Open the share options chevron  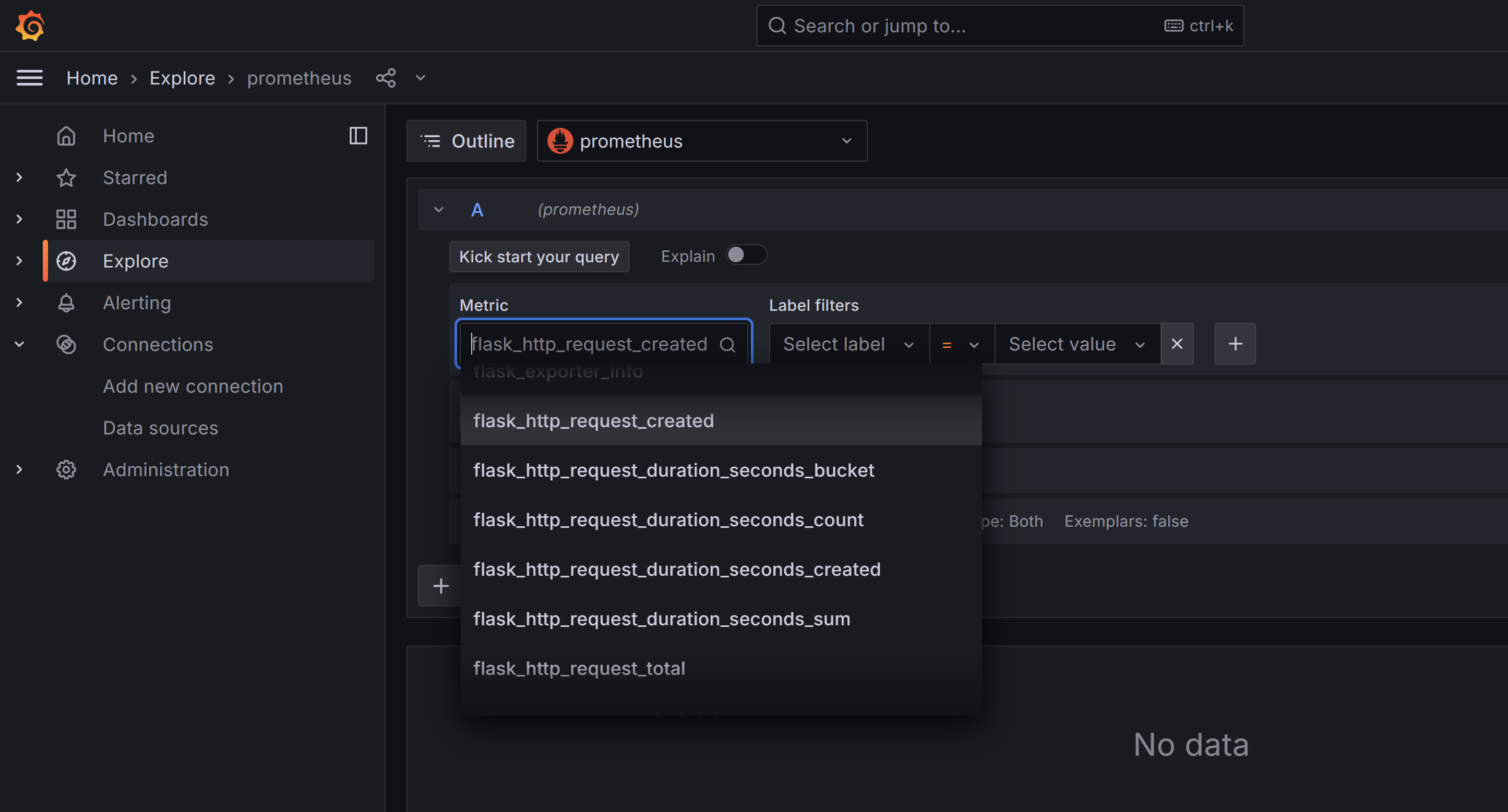pyautogui.click(x=421, y=78)
